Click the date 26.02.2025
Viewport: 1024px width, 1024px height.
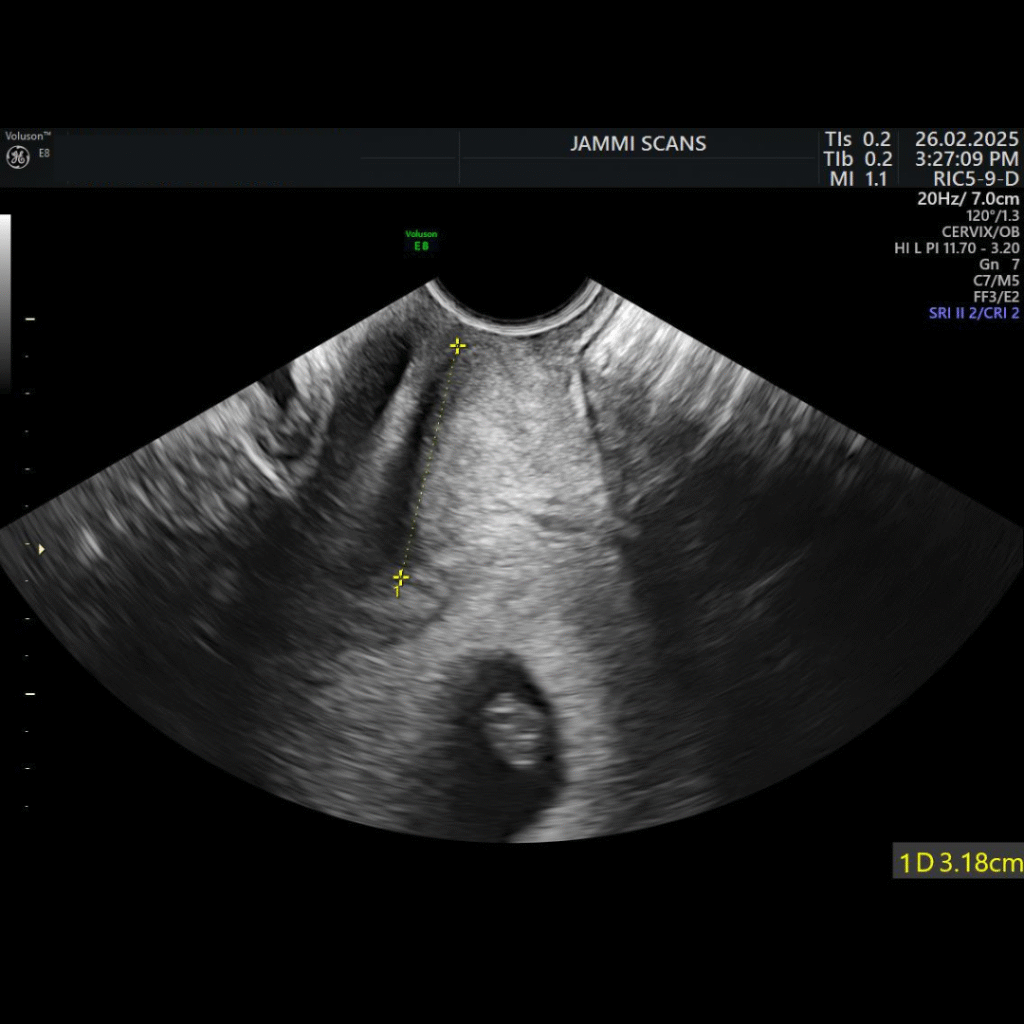pyautogui.click(x=966, y=139)
